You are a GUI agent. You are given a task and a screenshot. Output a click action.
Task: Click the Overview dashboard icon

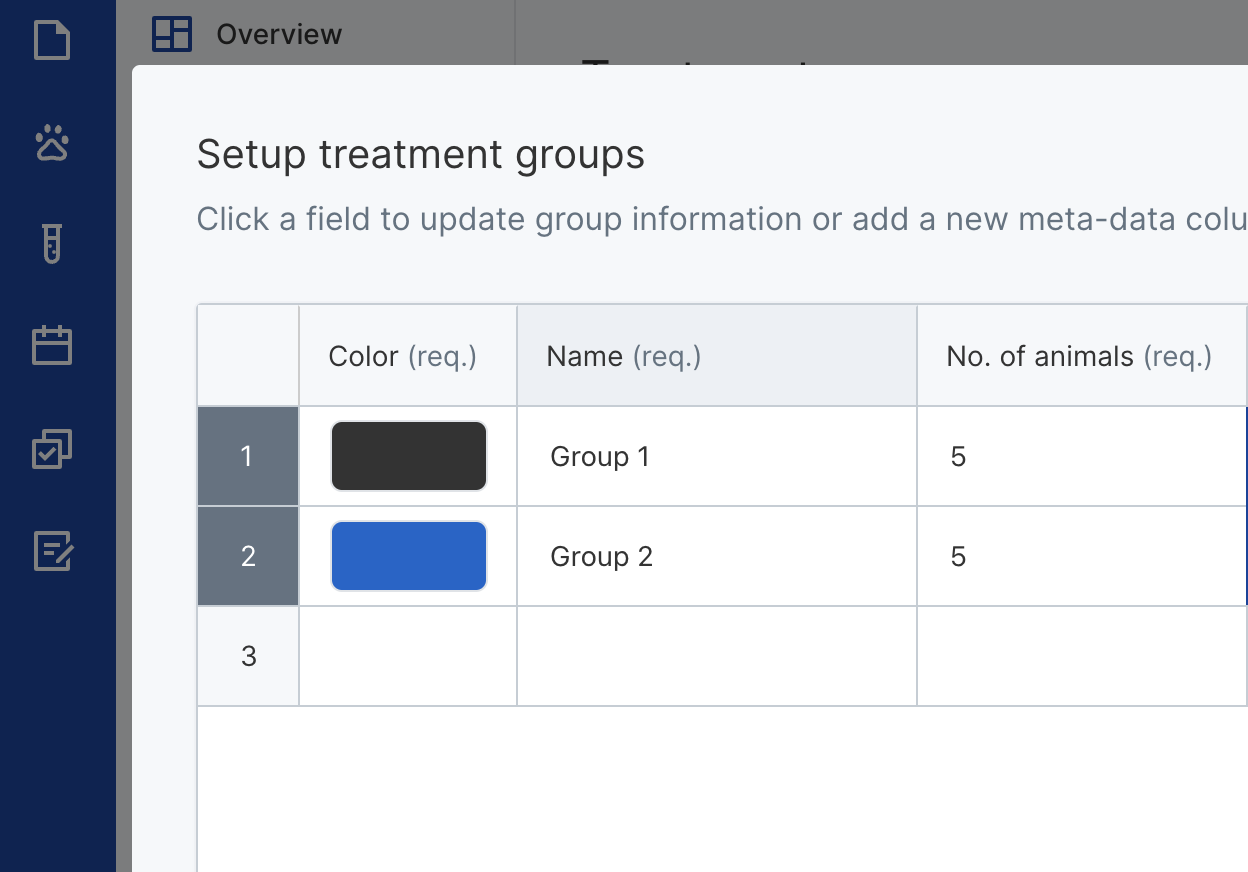171,34
